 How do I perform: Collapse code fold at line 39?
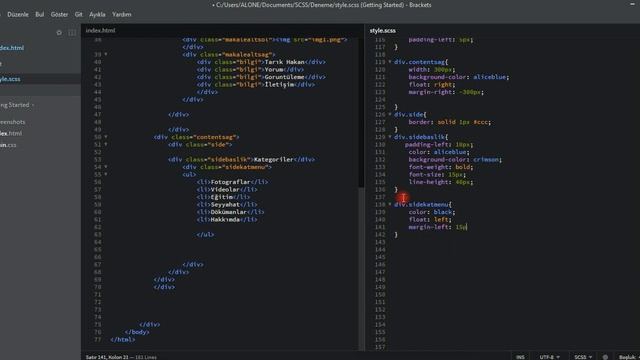coord(106,54)
